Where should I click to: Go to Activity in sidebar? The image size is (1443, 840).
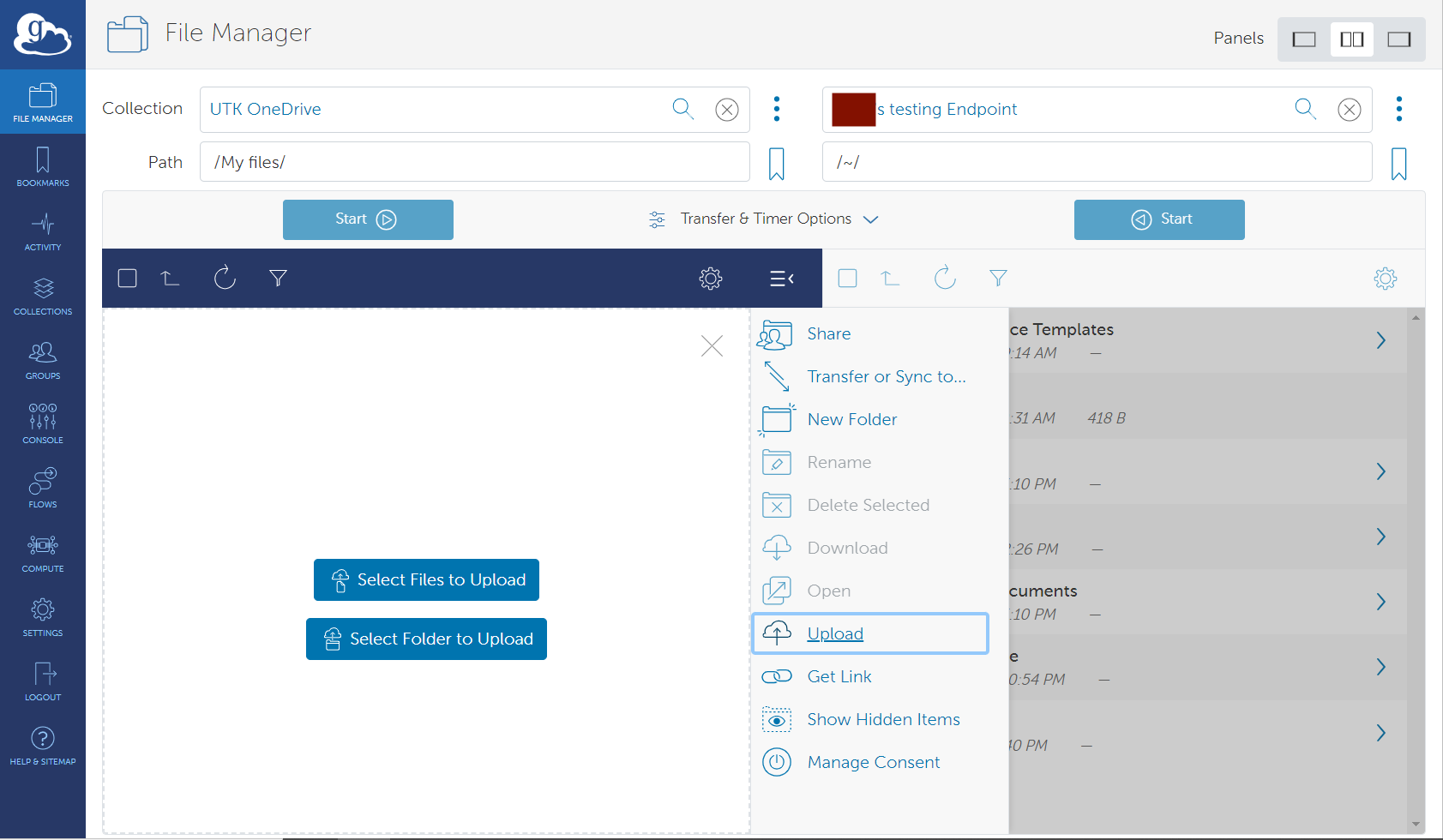click(x=43, y=231)
